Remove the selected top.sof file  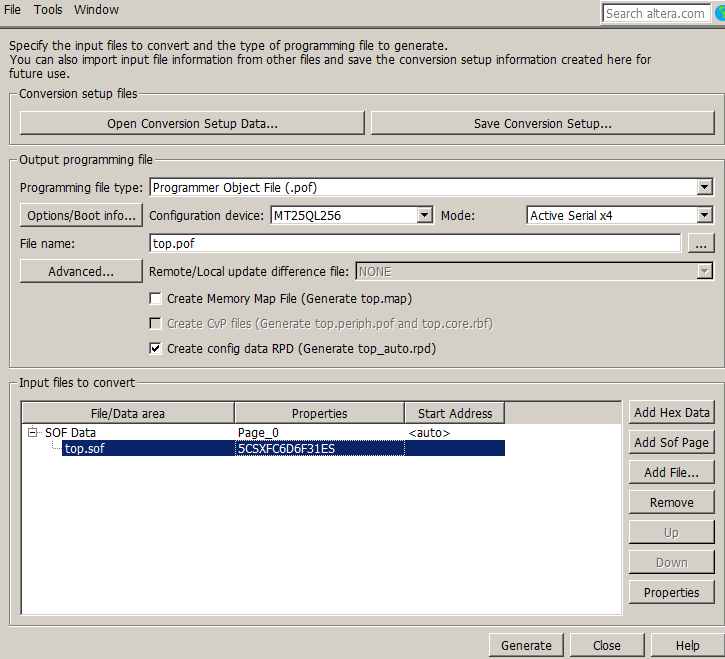click(x=671, y=502)
